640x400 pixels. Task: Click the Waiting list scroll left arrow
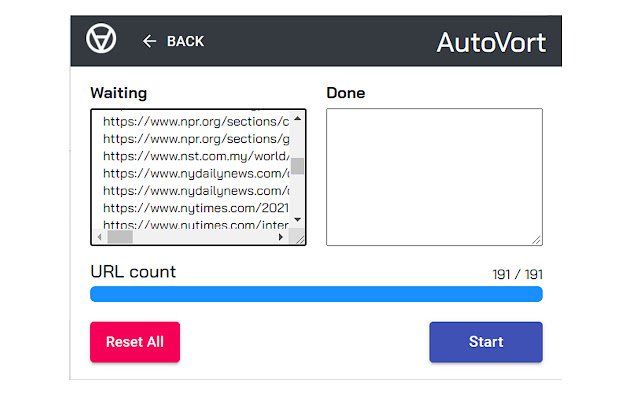click(x=100, y=237)
